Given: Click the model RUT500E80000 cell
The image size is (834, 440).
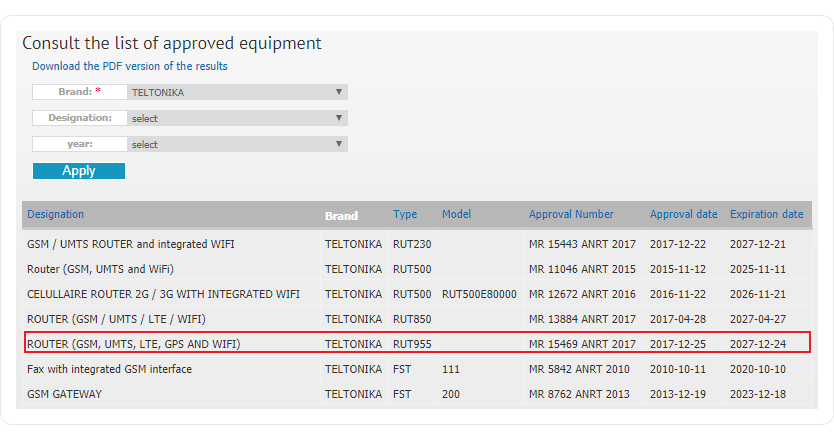Looking at the screenshot, I should click(x=478, y=294).
